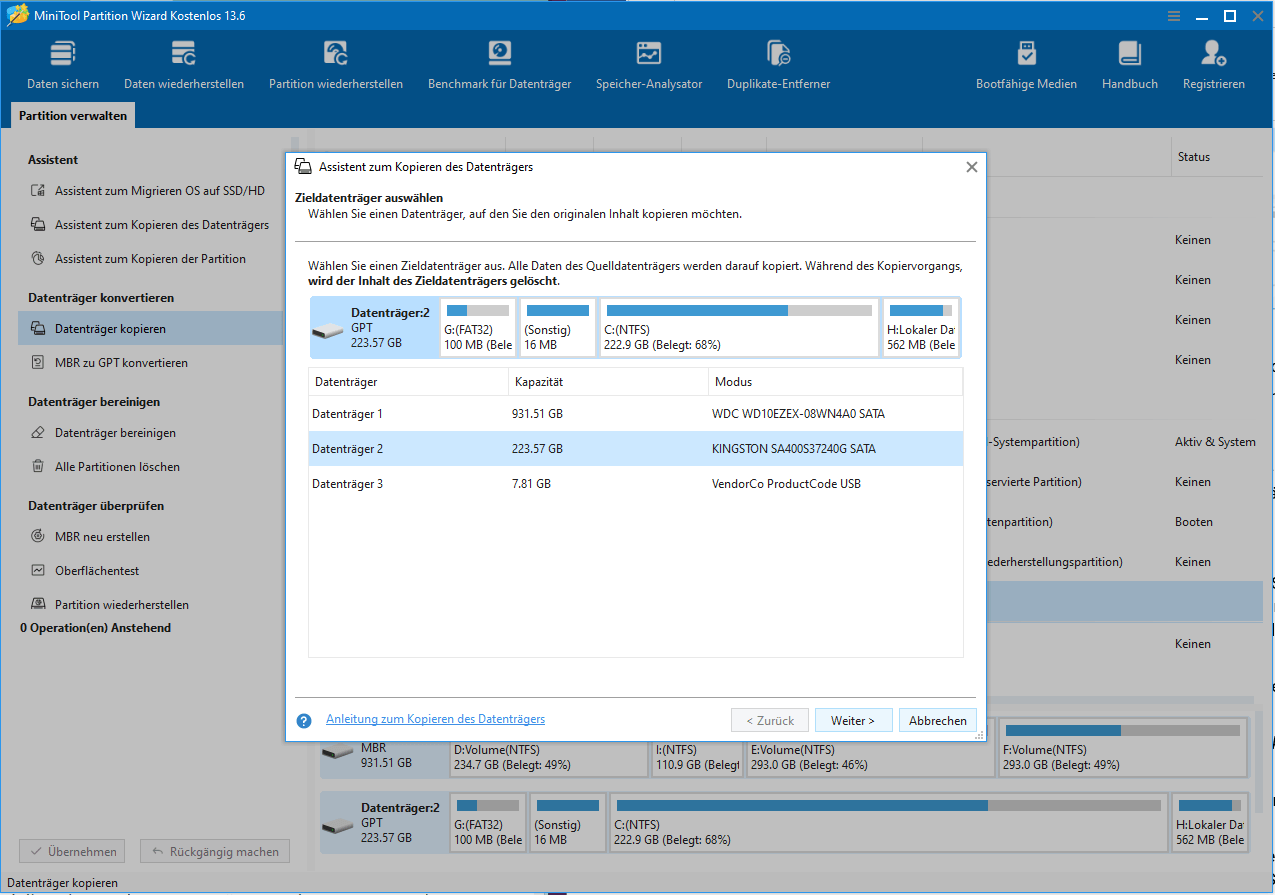1275x895 pixels.
Task: Launch Partition wiederherstellen from the top toolbar
Action: pos(336,65)
